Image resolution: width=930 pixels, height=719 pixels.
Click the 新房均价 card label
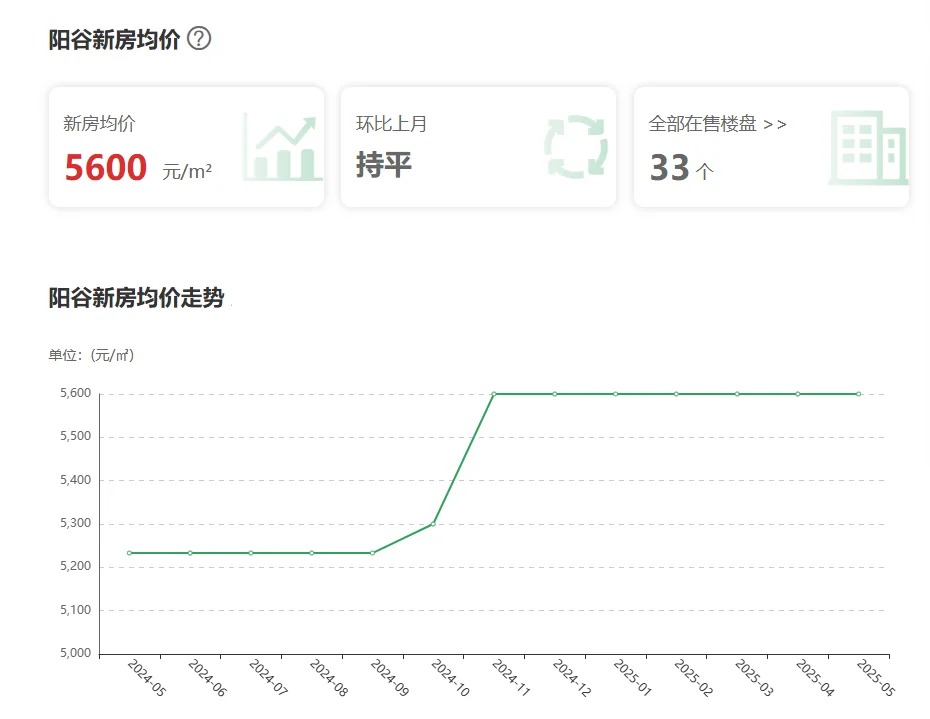(99, 124)
